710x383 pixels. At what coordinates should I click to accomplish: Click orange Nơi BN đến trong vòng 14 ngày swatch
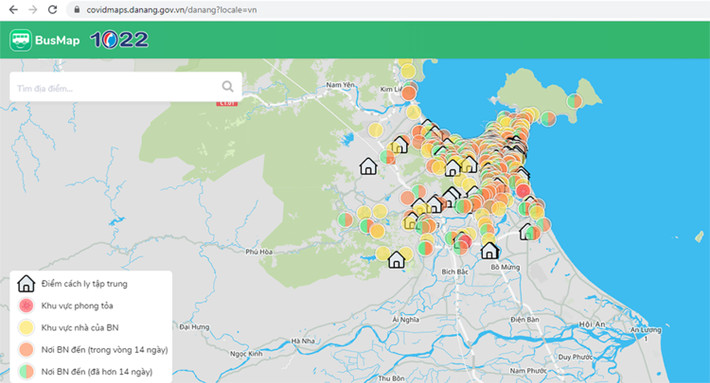[x=26, y=349]
